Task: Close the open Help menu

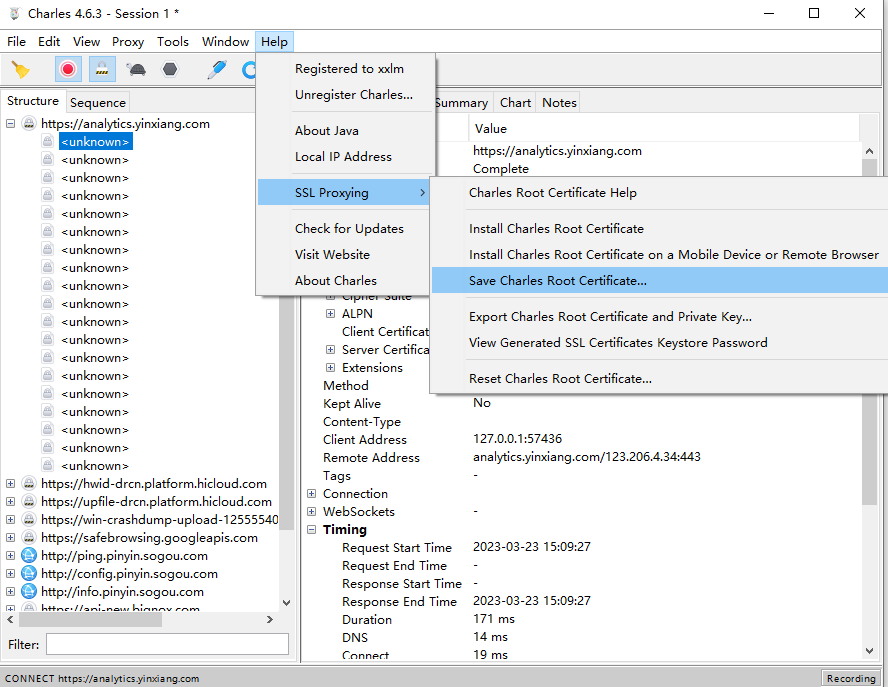Action: coord(275,42)
